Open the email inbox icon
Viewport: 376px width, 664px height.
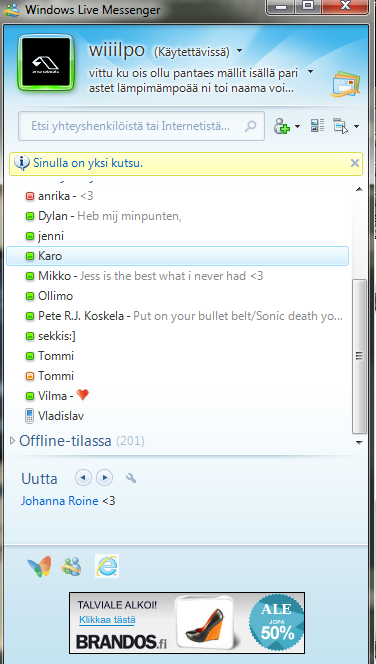click(x=345, y=84)
